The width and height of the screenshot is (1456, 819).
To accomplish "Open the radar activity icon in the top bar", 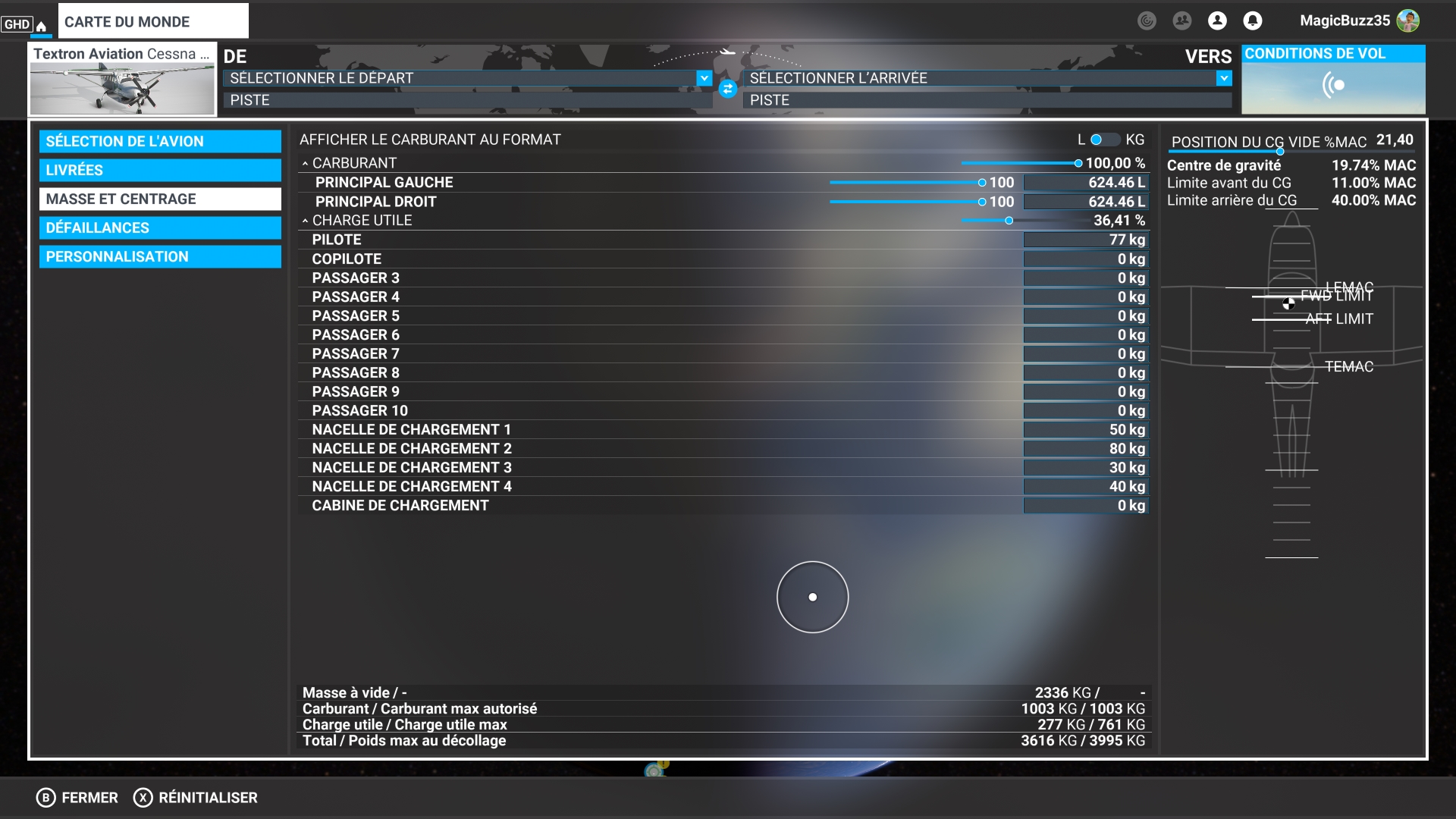I will (x=1147, y=21).
